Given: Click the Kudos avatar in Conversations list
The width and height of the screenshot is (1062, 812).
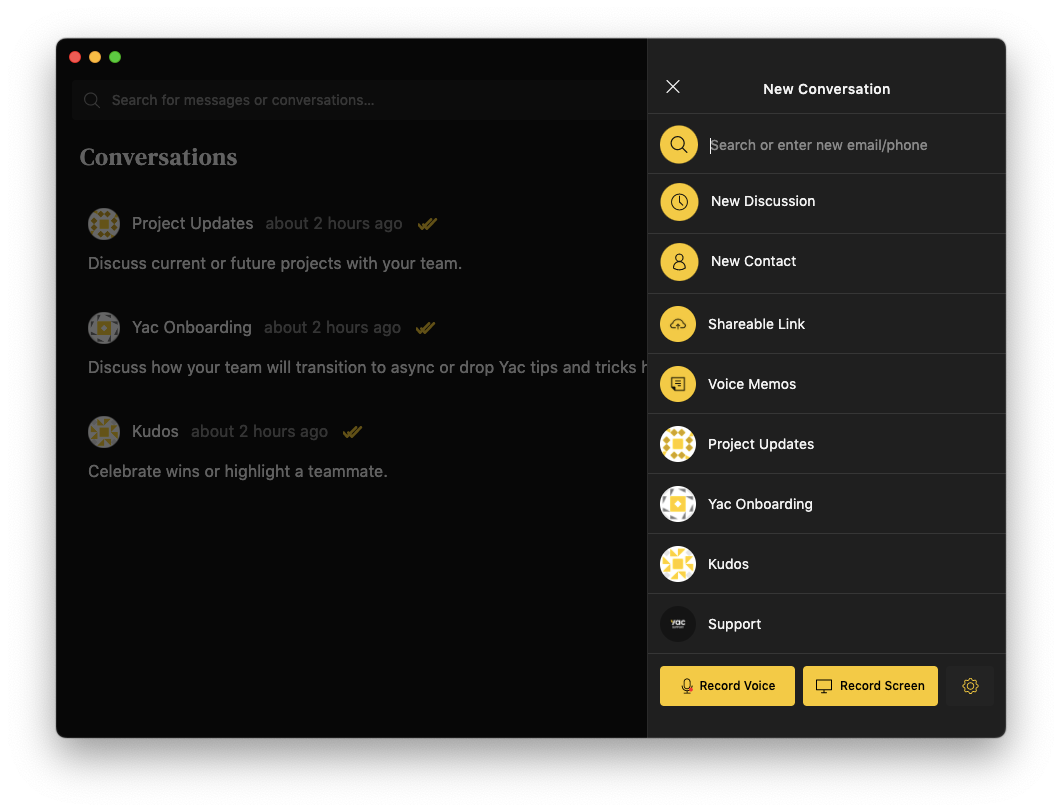Looking at the screenshot, I should coord(104,431).
